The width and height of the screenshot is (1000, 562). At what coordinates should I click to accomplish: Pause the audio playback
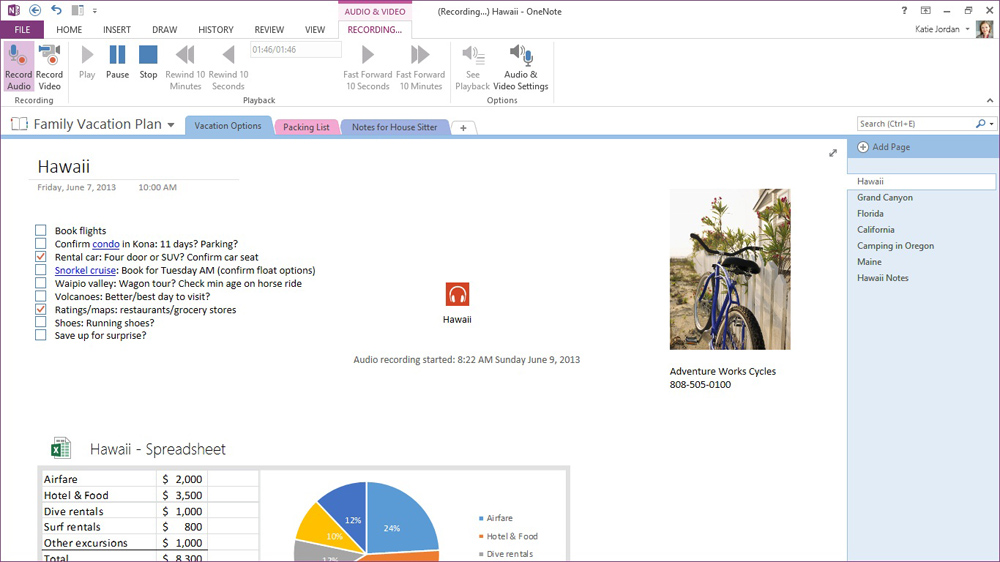click(x=117, y=63)
